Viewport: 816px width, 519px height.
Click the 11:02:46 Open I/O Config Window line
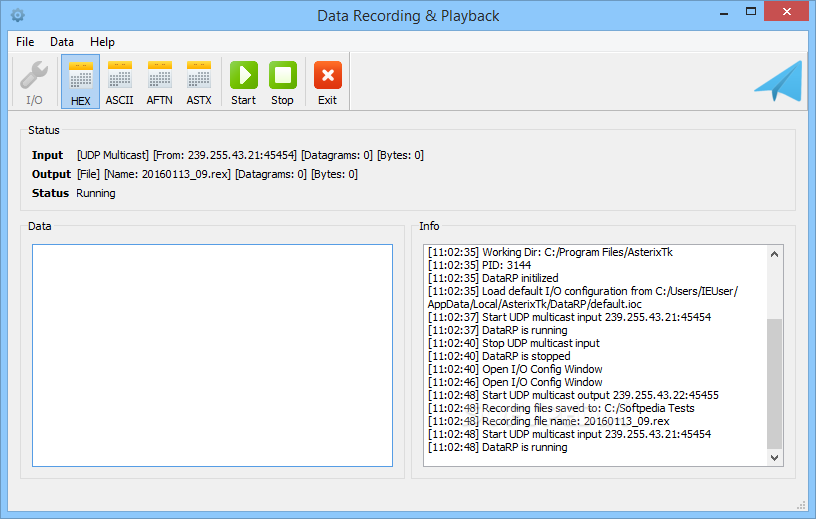pos(515,382)
